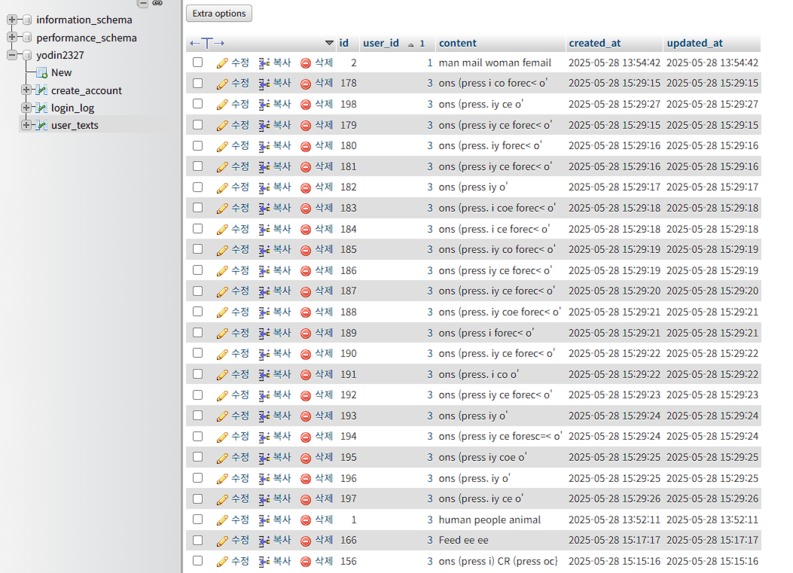Click the red delete icon for row id 187
The width and height of the screenshot is (793, 573).
point(305,292)
